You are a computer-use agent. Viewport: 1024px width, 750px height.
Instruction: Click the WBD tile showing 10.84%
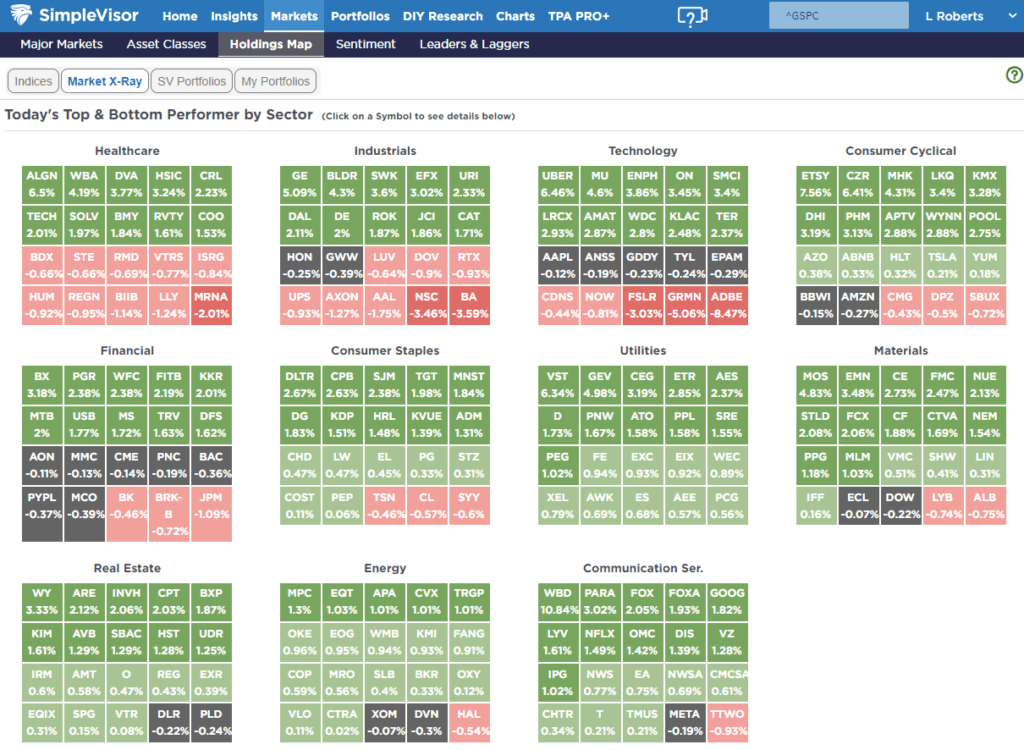point(558,602)
